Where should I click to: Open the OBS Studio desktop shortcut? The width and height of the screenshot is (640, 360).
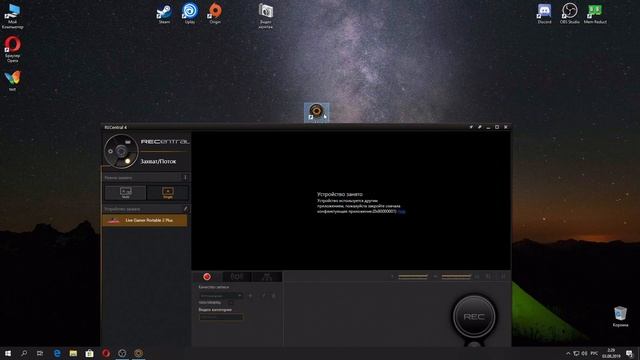(x=569, y=14)
